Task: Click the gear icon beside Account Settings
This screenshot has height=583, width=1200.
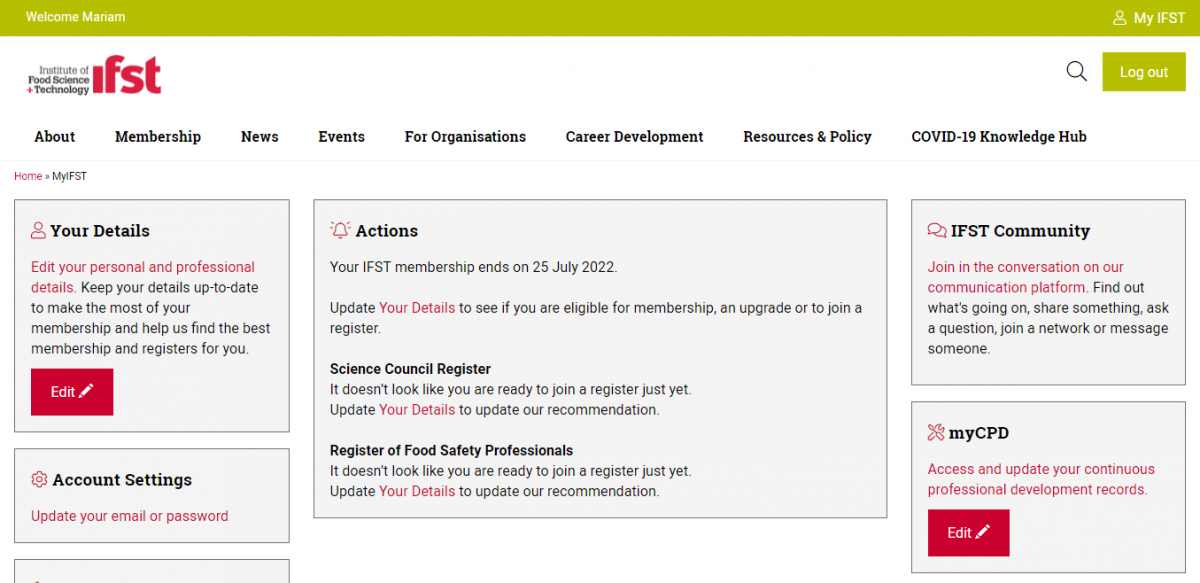Action: pyautogui.click(x=38, y=480)
